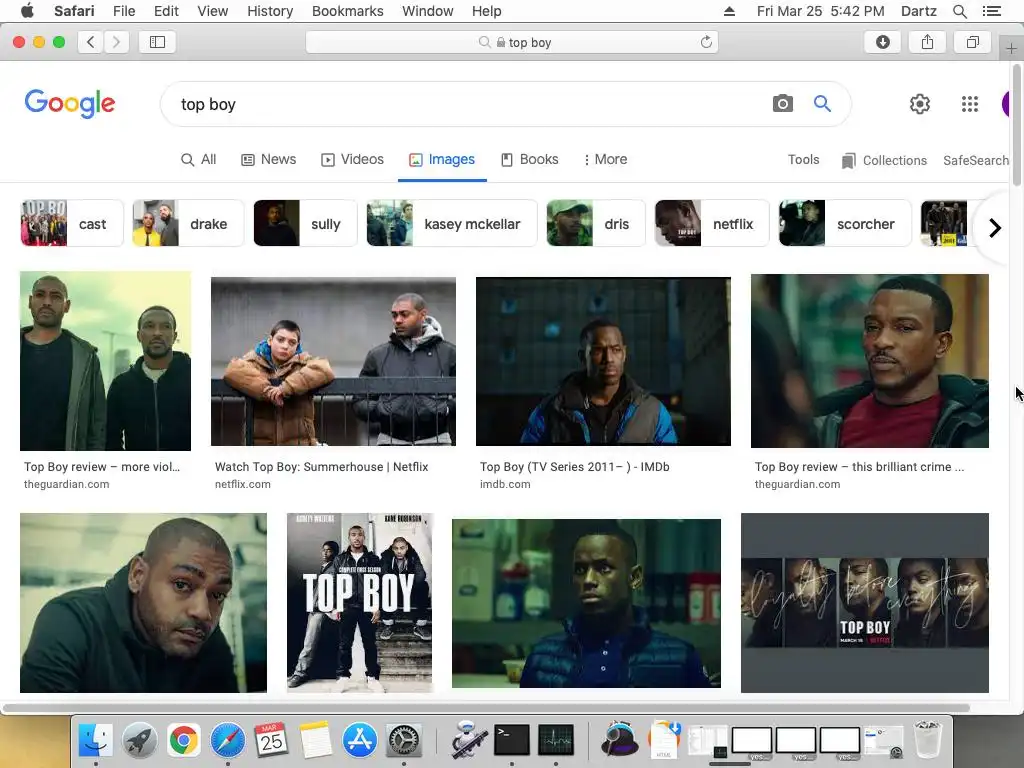Viewport: 1024px width, 768px height.
Task: Filter images by 'kasey mckellar' chip
Action: 452,223
